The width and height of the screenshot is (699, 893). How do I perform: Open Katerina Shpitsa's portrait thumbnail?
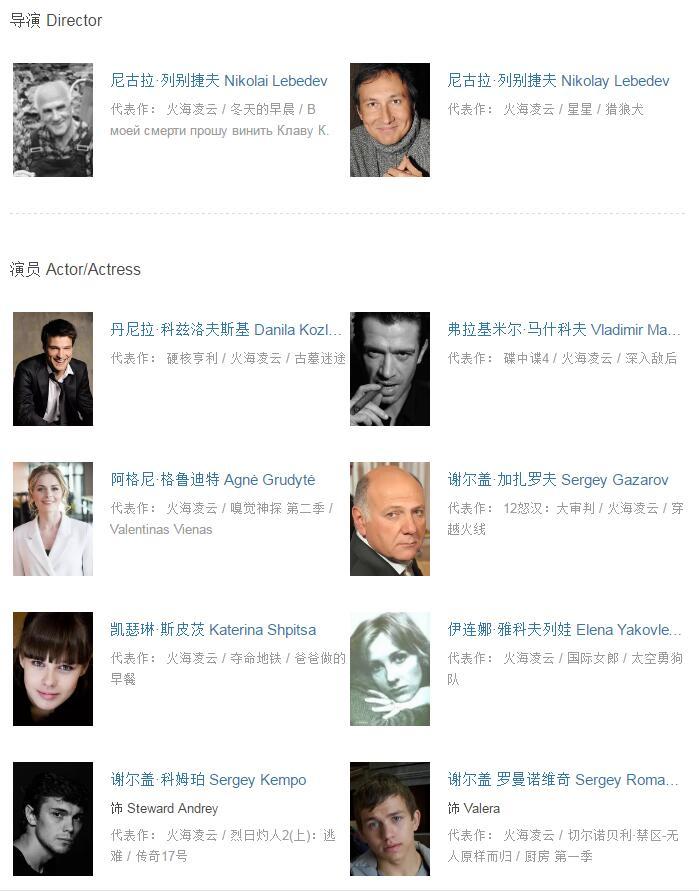coord(53,669)
